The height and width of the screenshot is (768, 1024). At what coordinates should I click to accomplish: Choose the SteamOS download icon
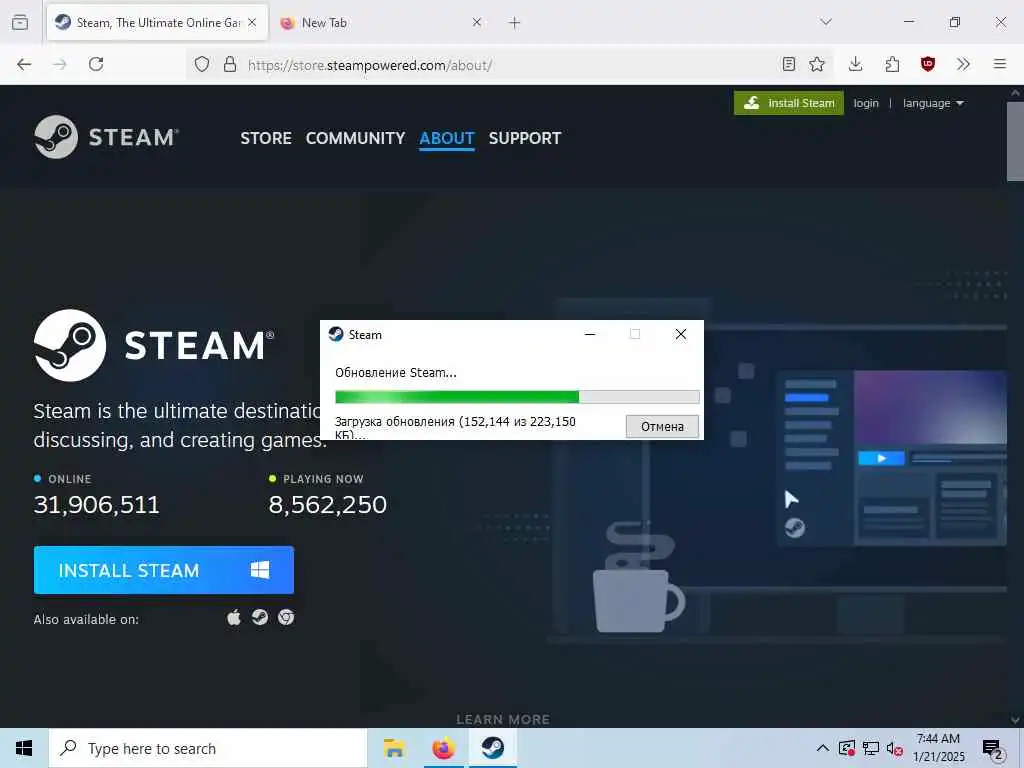(260, 617)
